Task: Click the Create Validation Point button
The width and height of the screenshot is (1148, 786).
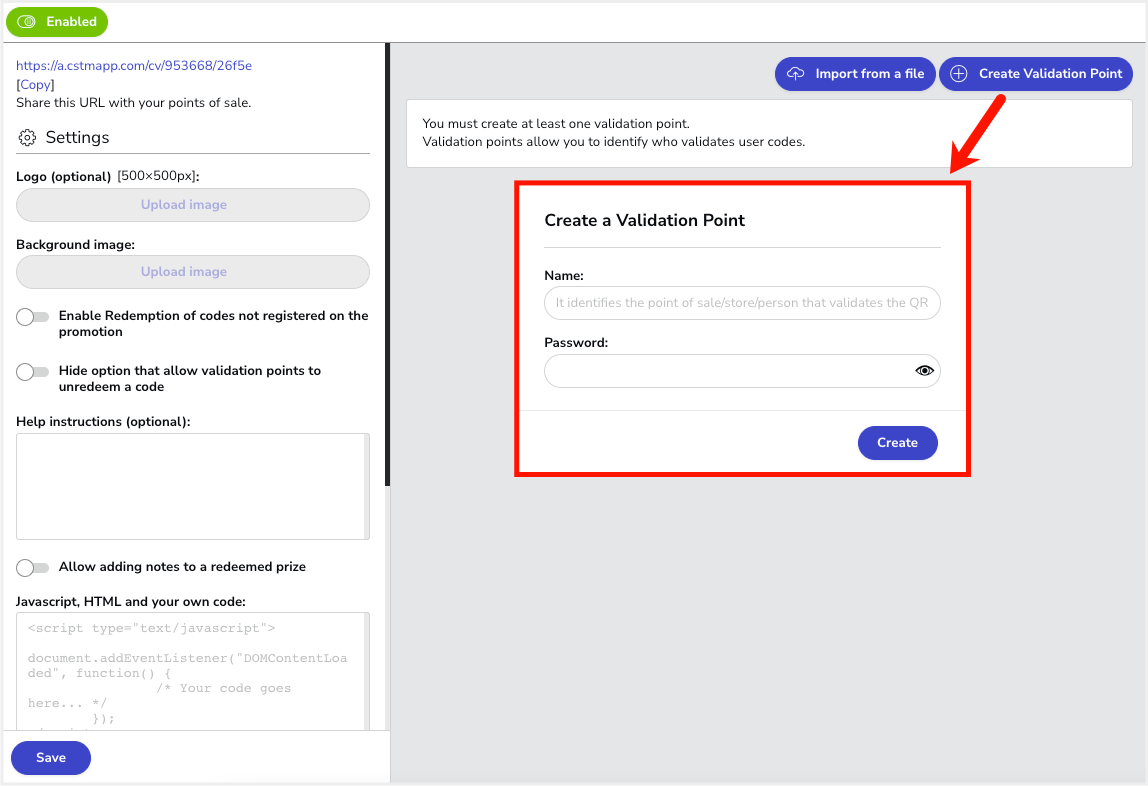Action: click(1036, 73)
